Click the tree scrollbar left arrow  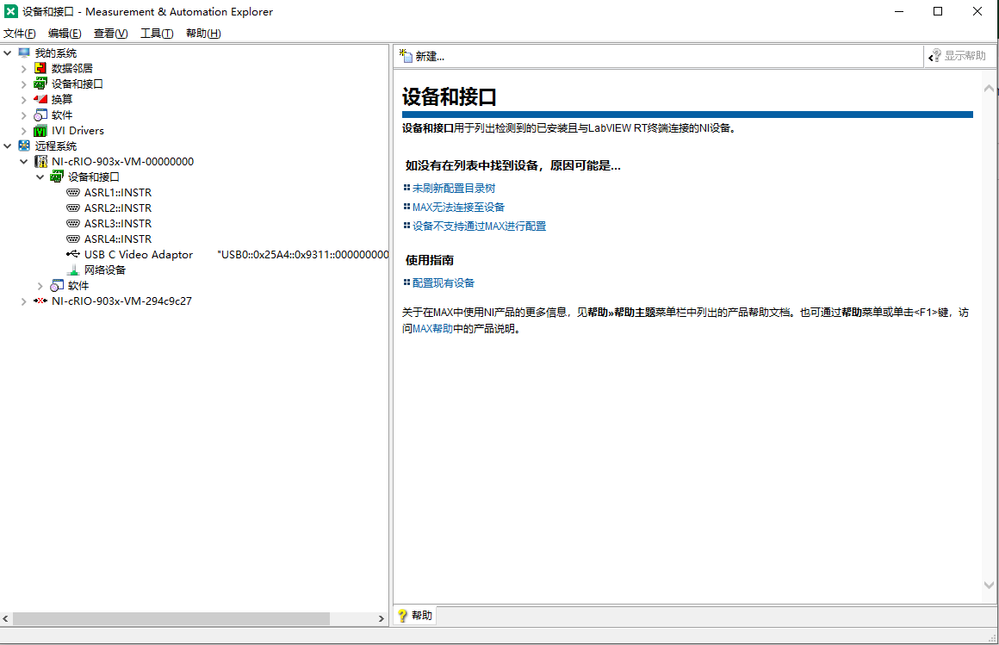[6, 619]
